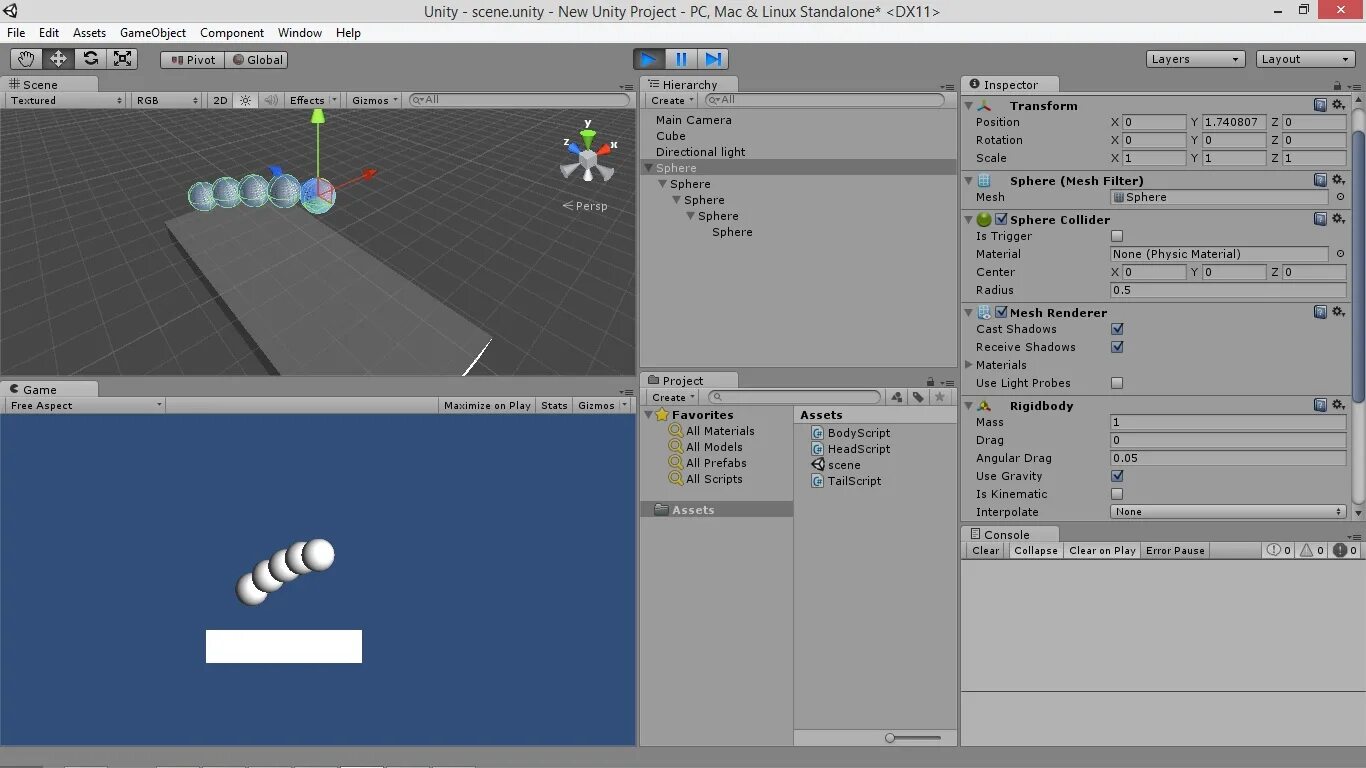Collapse top-level Sphere in Hierarchy

649,168
